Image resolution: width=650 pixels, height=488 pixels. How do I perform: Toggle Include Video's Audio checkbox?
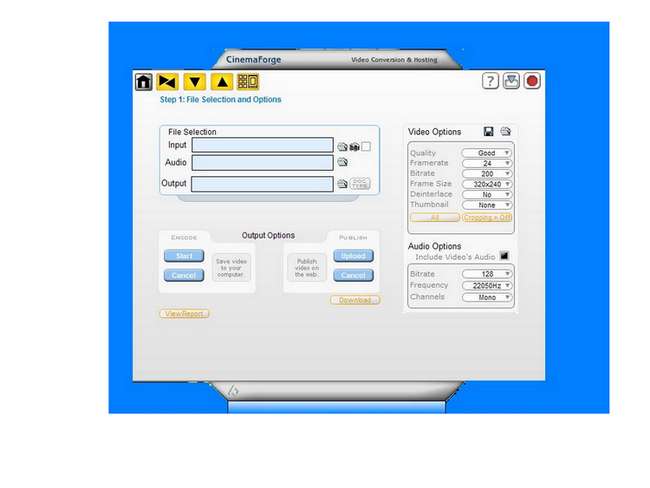pyautogui.click(x=504, y=256)
